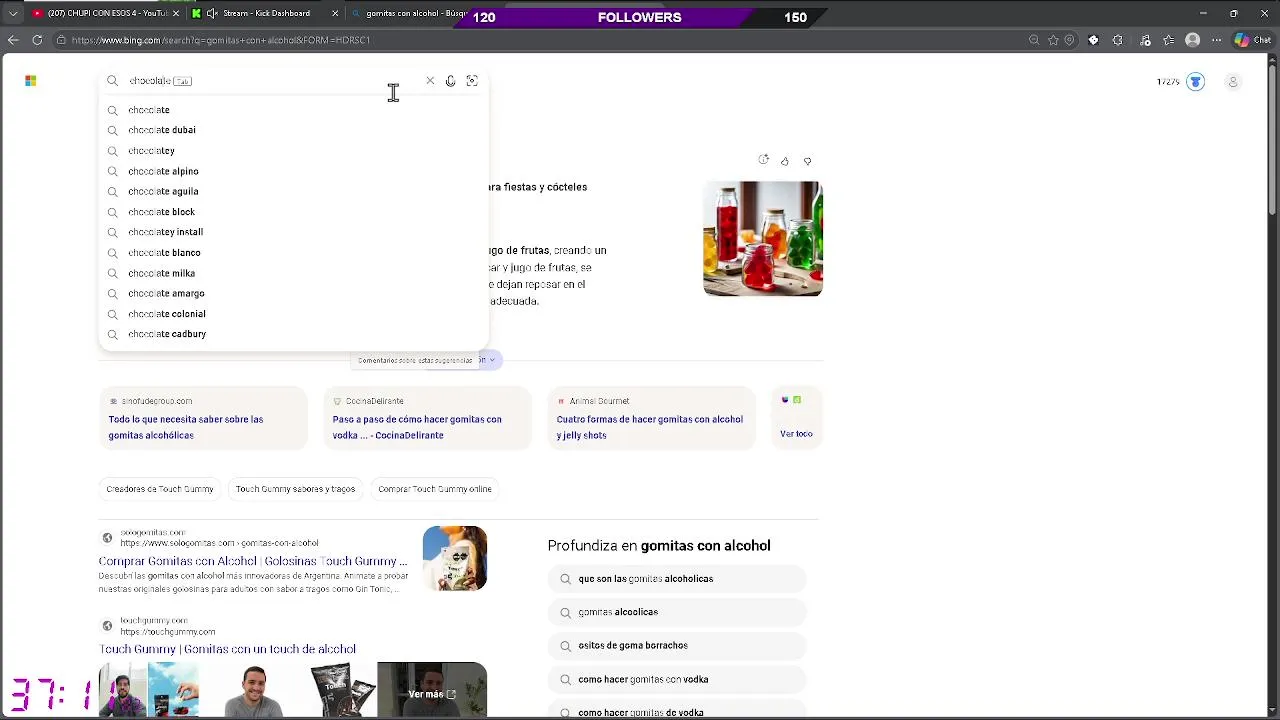1280x720 pixels.
Task: Start voice search with microphone icon
Action: pos(451,81)
